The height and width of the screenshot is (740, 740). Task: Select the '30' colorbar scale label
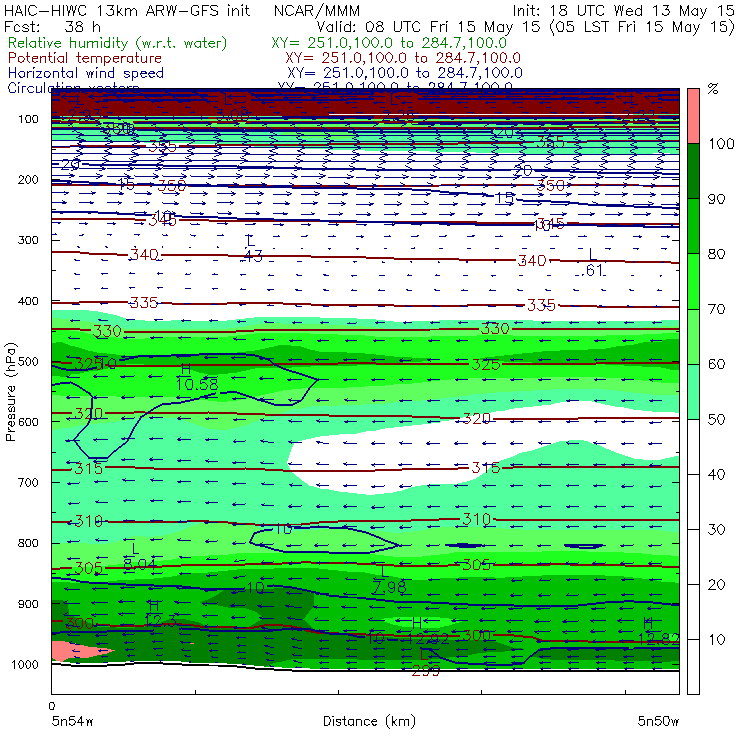click(716, 530)
